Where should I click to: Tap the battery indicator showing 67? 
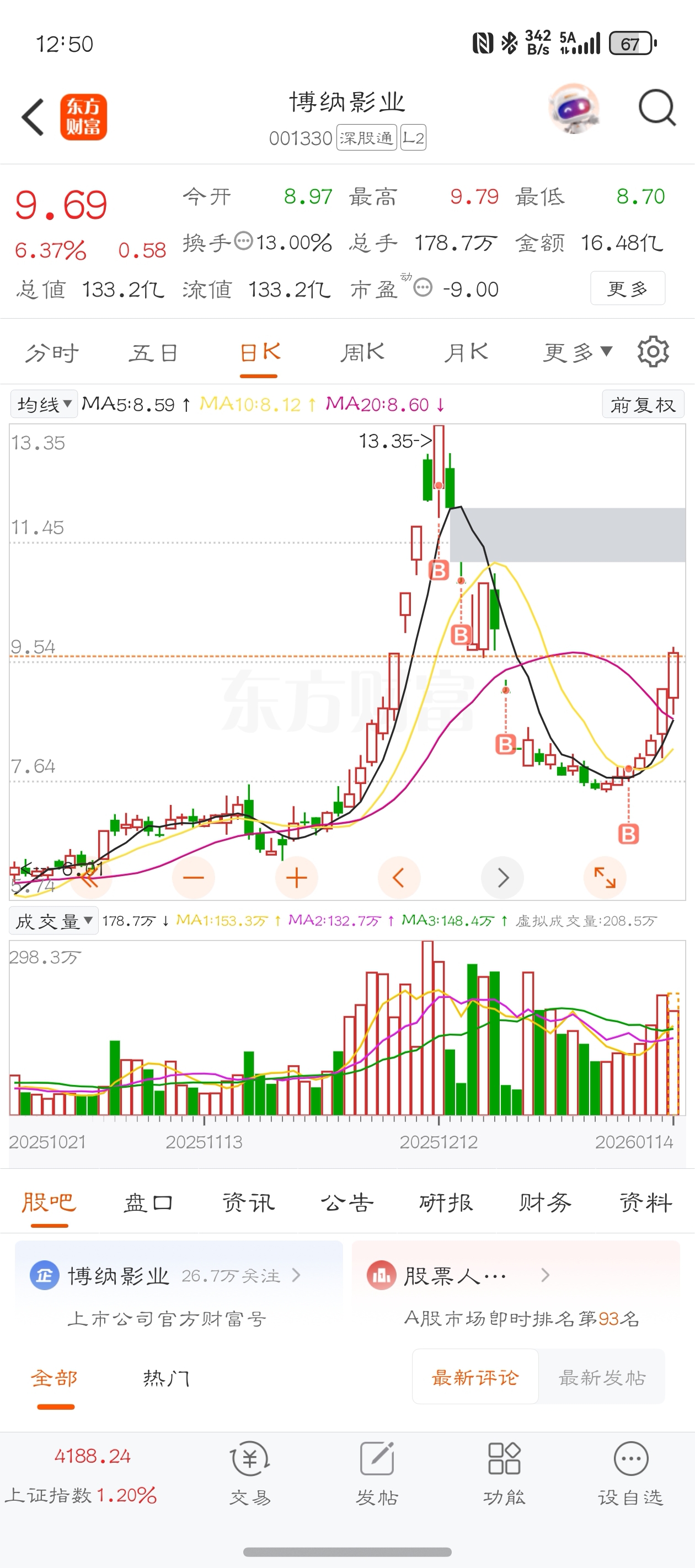pos(633,43)
